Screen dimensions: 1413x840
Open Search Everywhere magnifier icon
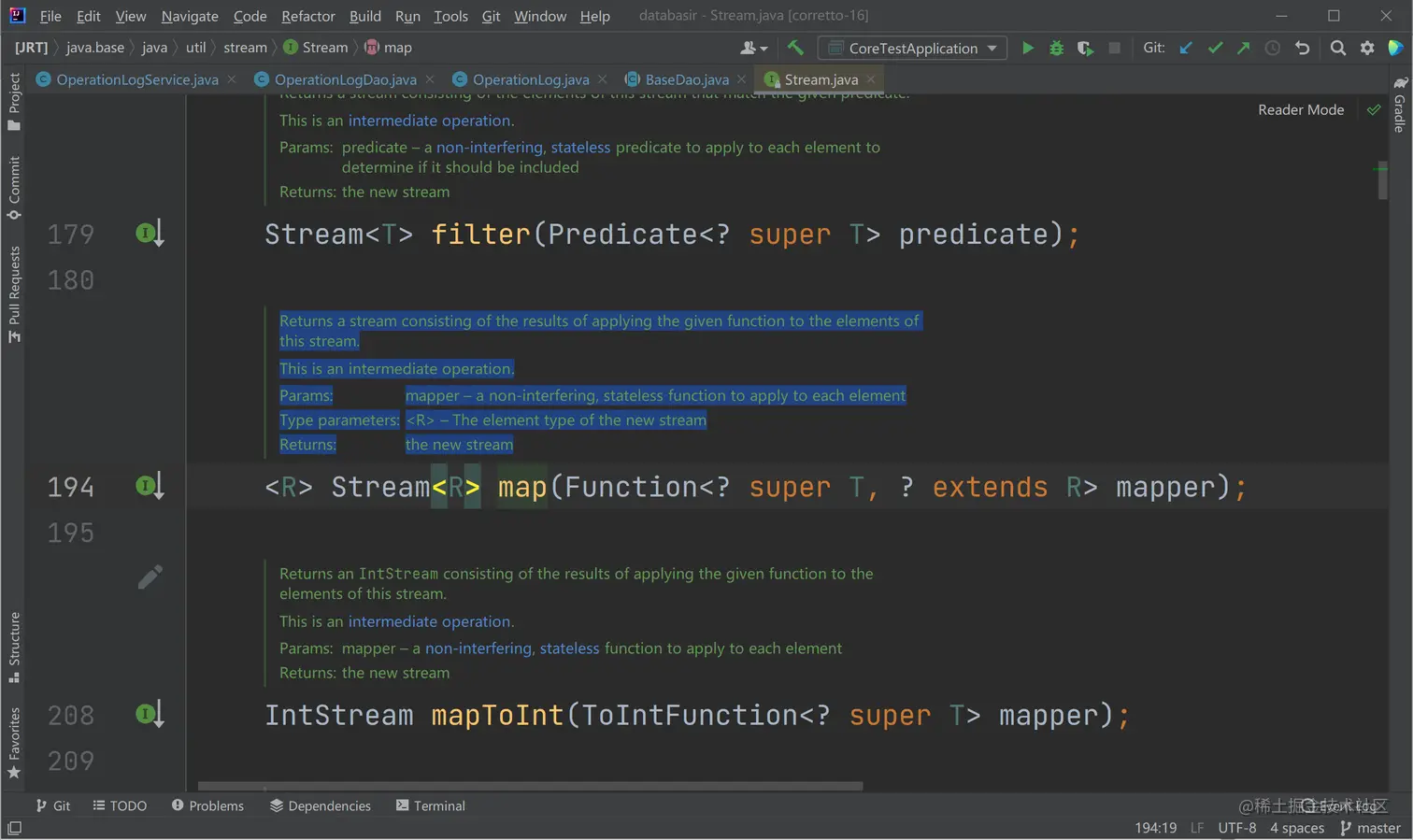tap(1337, 48)
